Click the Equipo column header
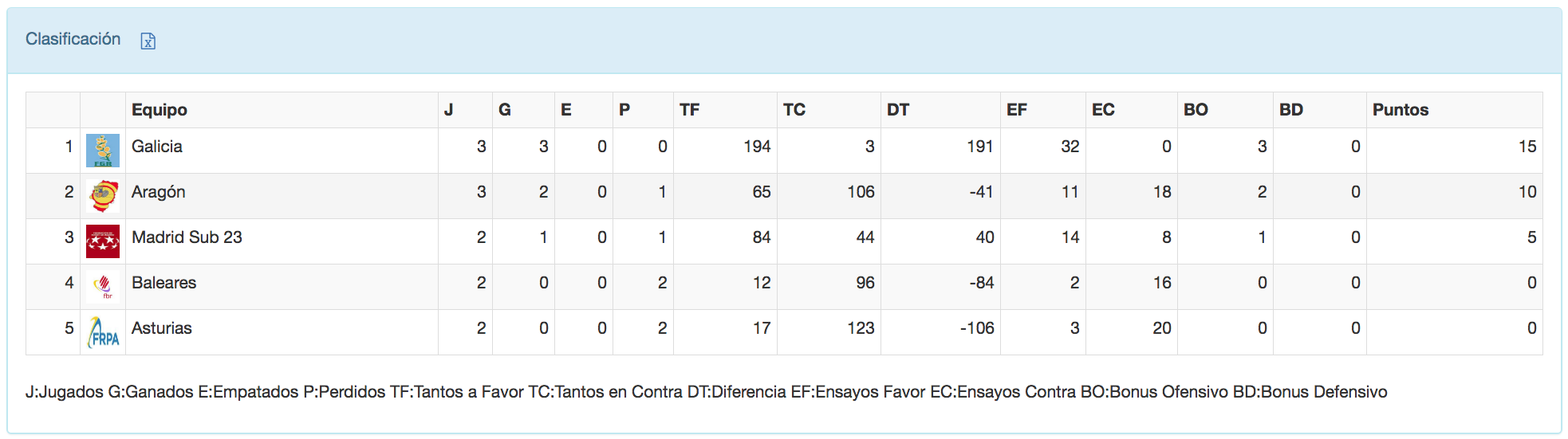 click(x=160, y=110)
